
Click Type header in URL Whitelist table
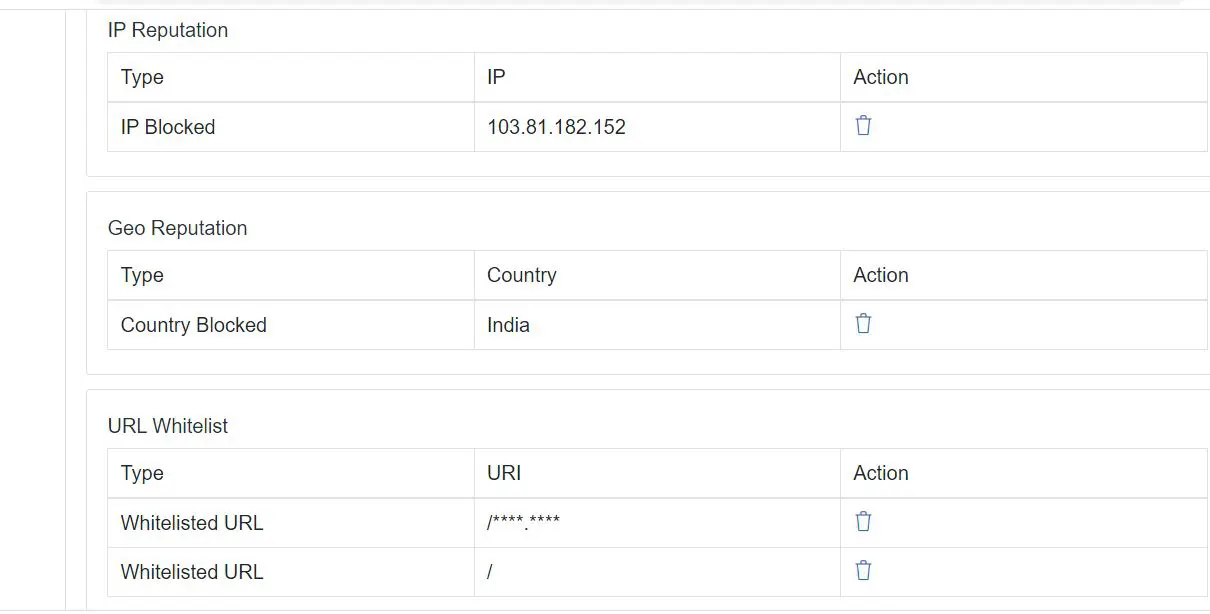(x=142, y=473)
